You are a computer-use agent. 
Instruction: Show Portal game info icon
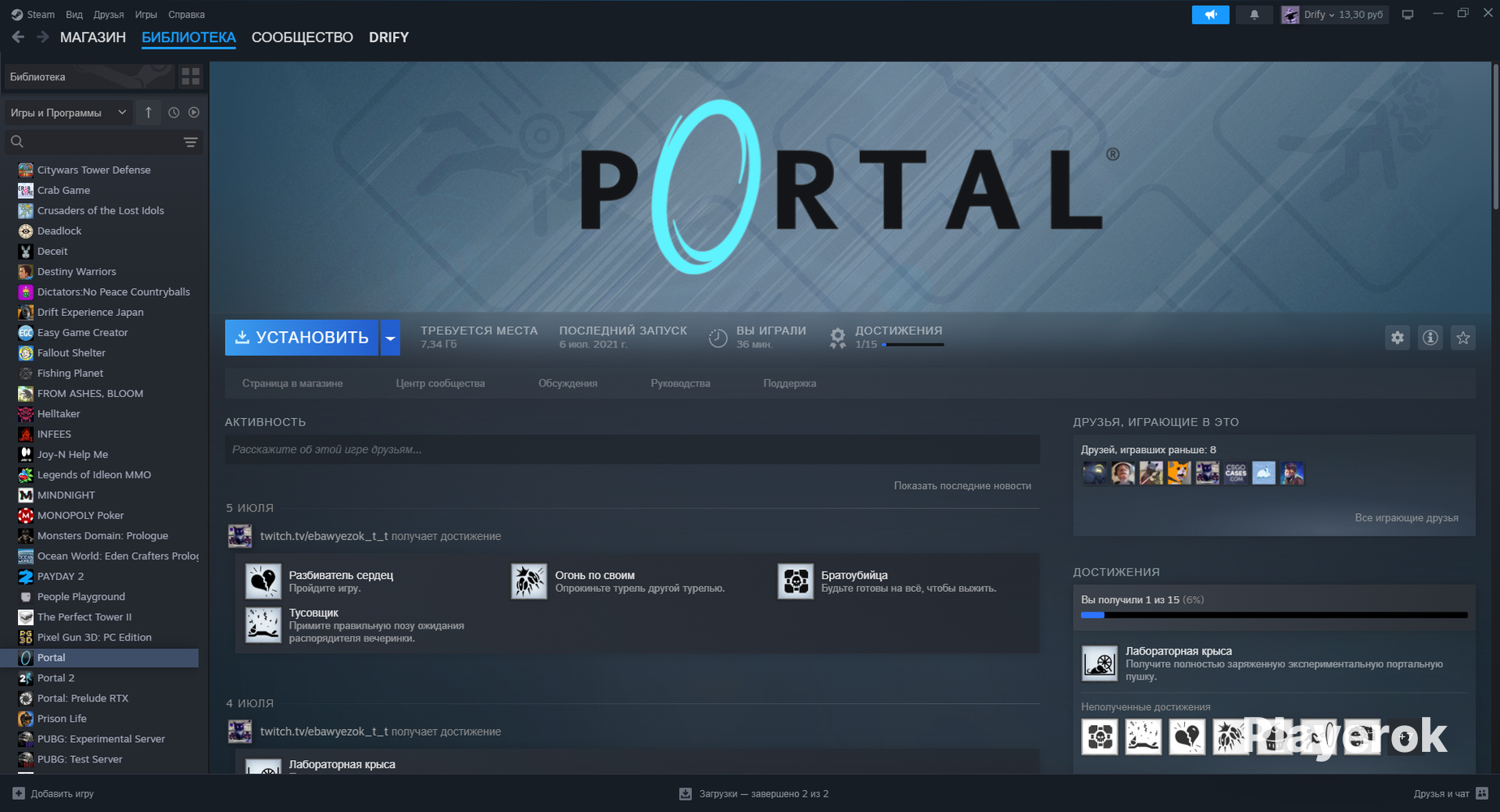pos(1430,338)
